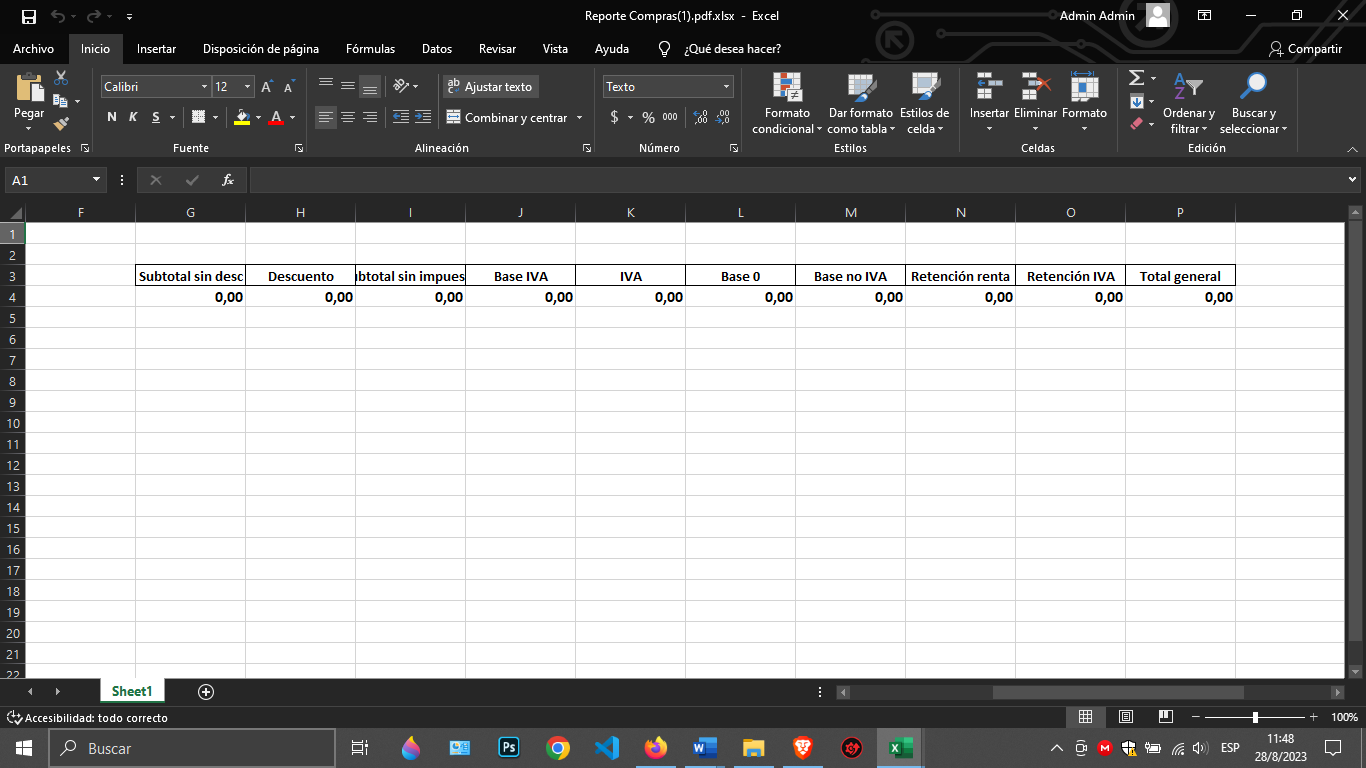Decrease decimal places icon

tap(723, 117)
